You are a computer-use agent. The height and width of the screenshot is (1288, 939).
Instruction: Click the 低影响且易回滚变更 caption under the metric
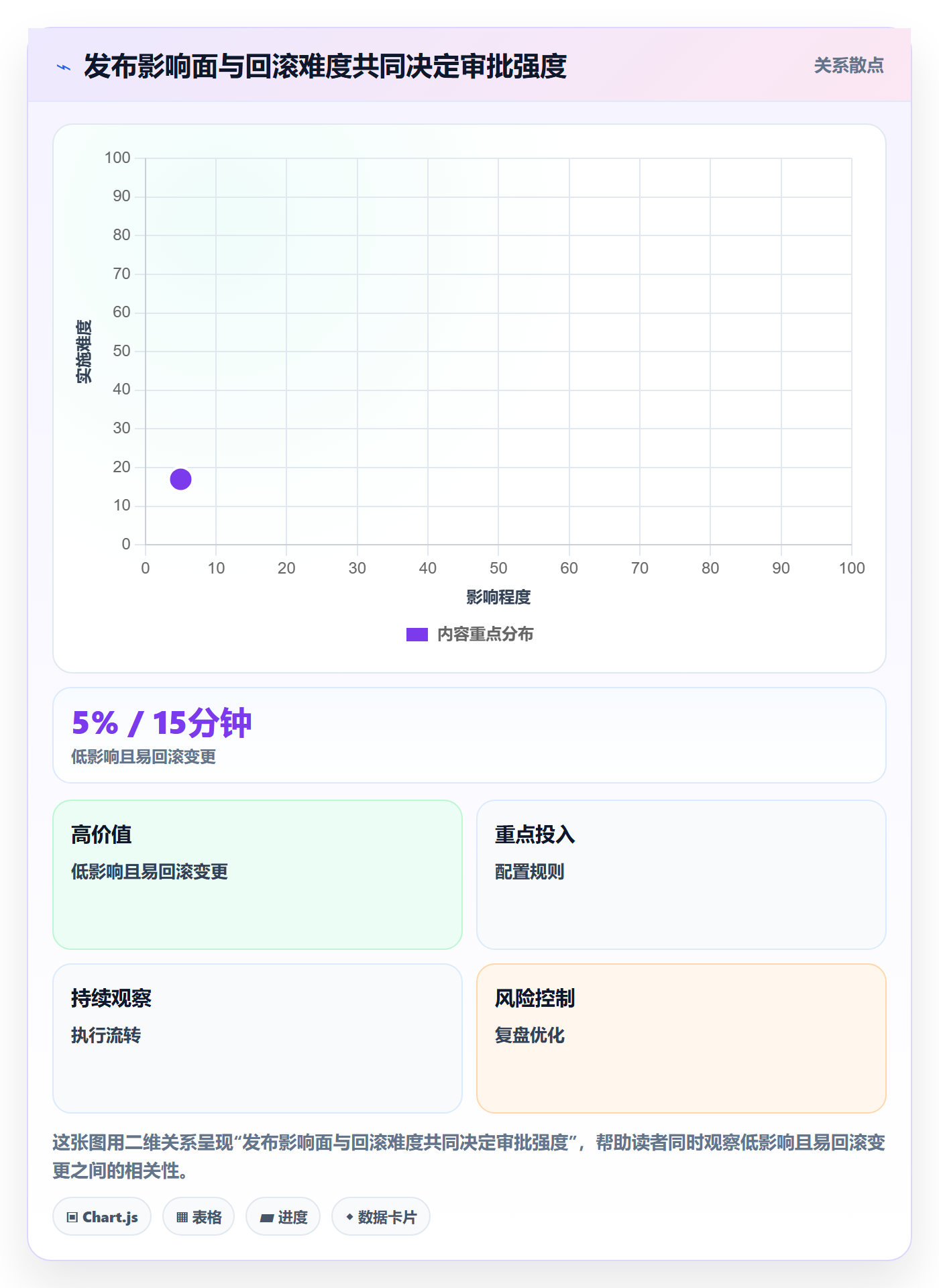point(144,757)
